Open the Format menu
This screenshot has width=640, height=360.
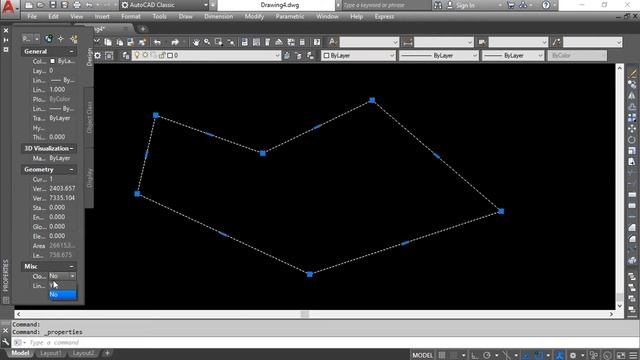pyautogui.click(x=131, y=17)
